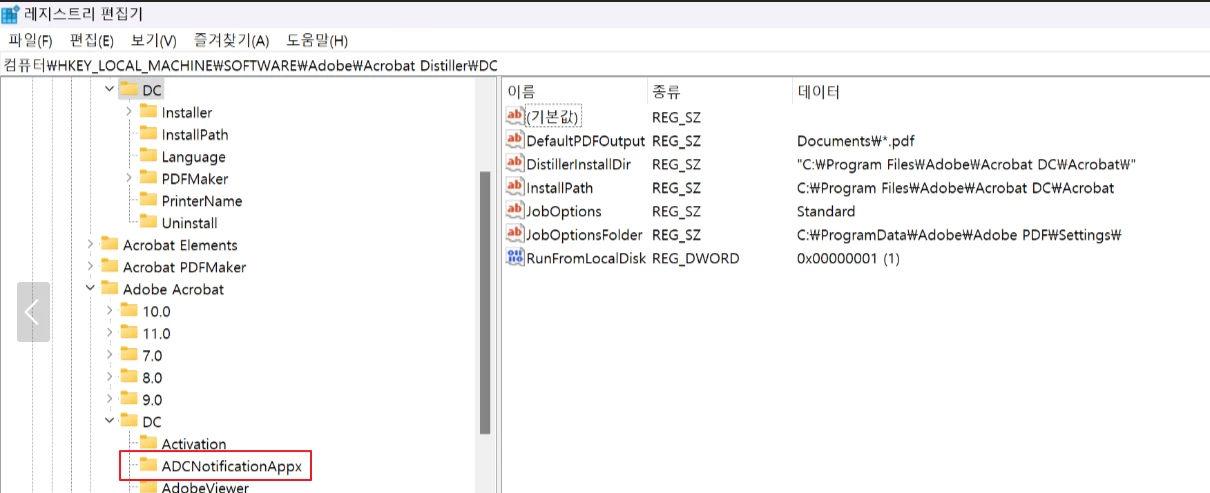Select the InstallPath folder icon in tree
This screenshot has width=1210, height=493.
[x=148, y=133]
